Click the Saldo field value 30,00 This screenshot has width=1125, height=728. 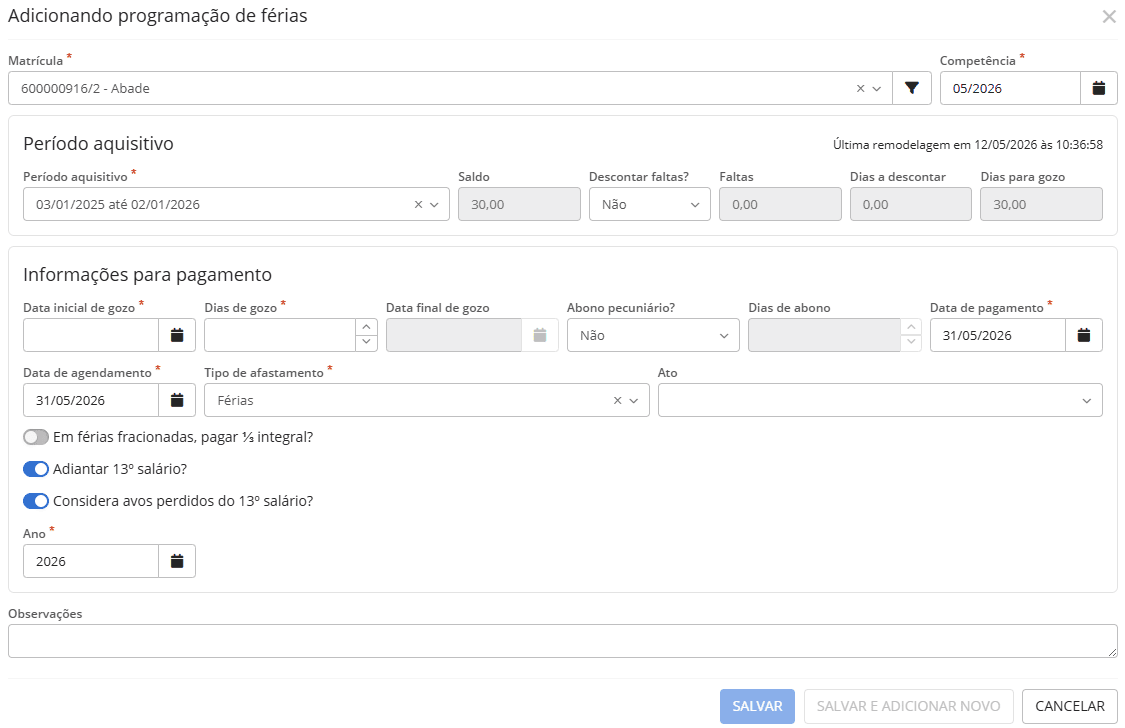[x=519, y=204]
